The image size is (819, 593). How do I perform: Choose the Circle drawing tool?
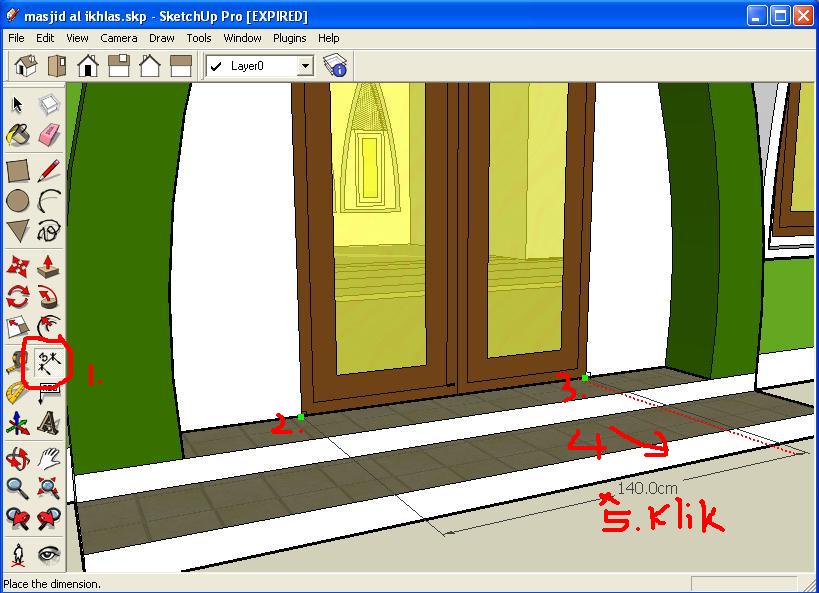(18, 201)
